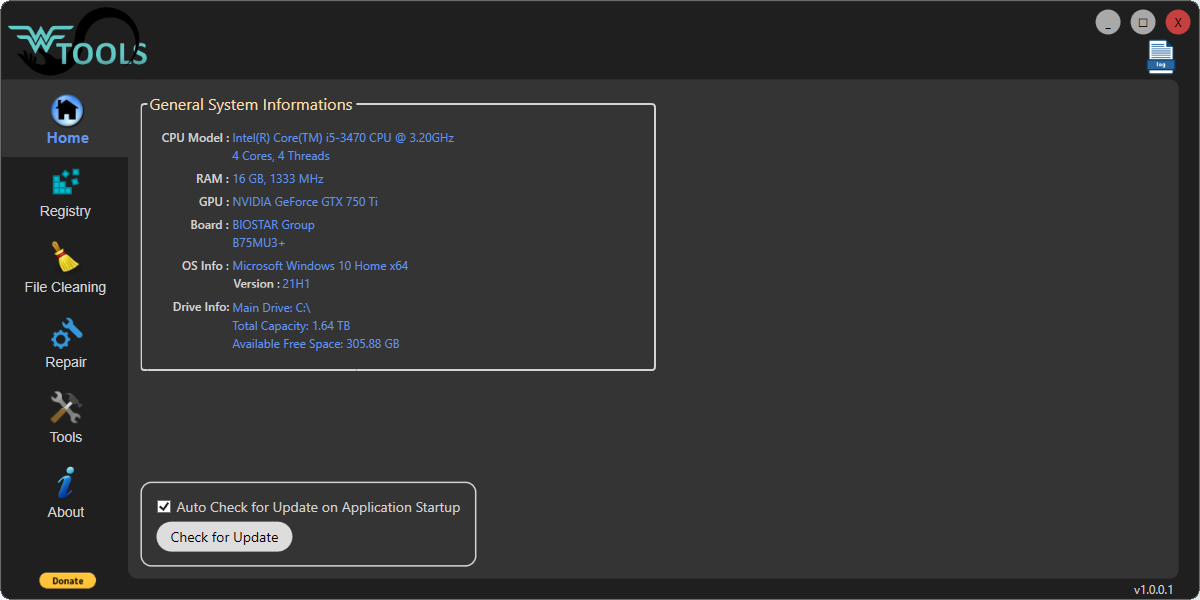Click the Intel(R) Core(TM) i5-3470 CPU text
The image size is (1200, 600).
(343, 138)
